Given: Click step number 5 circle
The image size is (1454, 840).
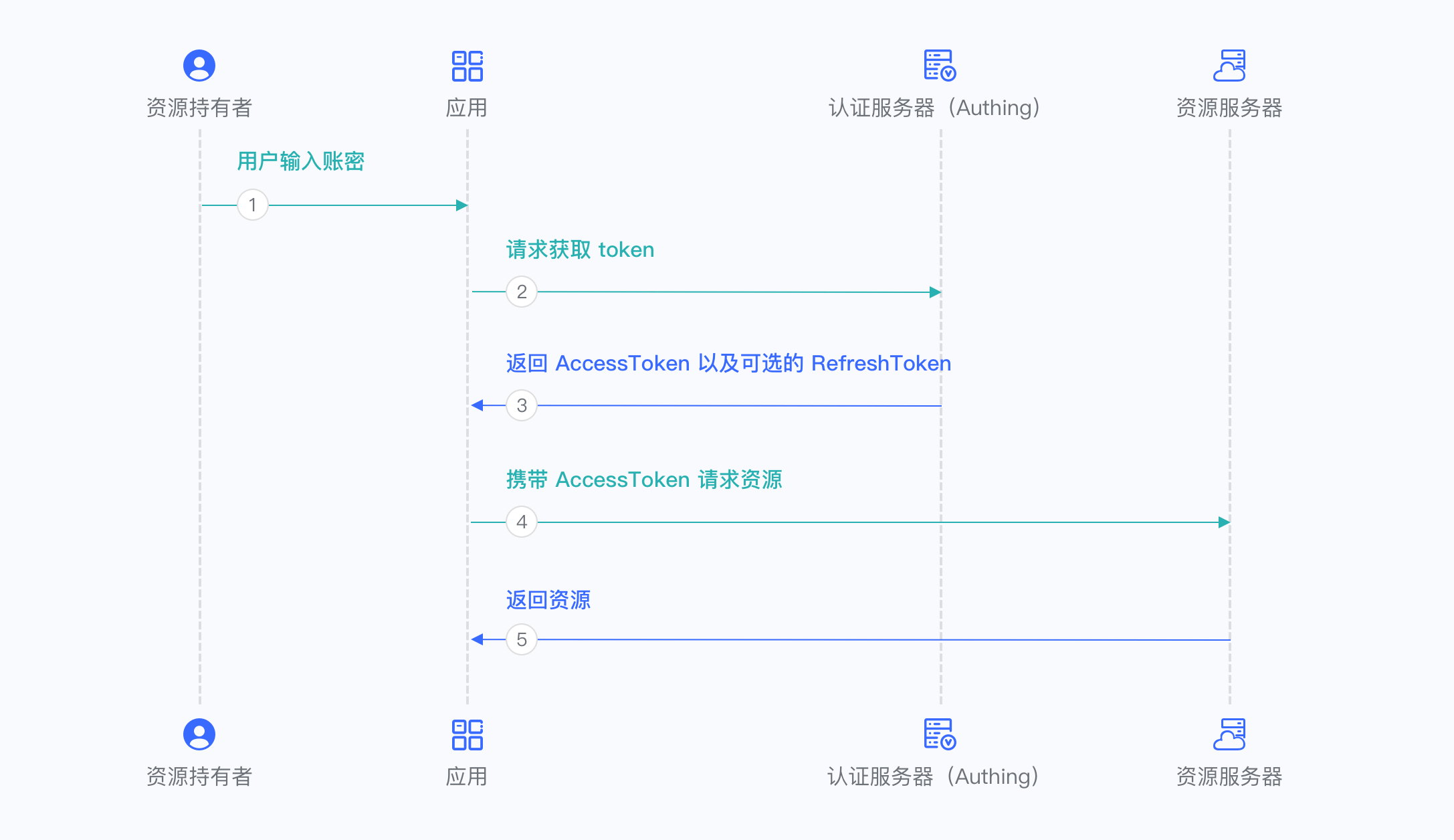Looking at the screenshot, I should pyautogui.click(x=522, y=639).
